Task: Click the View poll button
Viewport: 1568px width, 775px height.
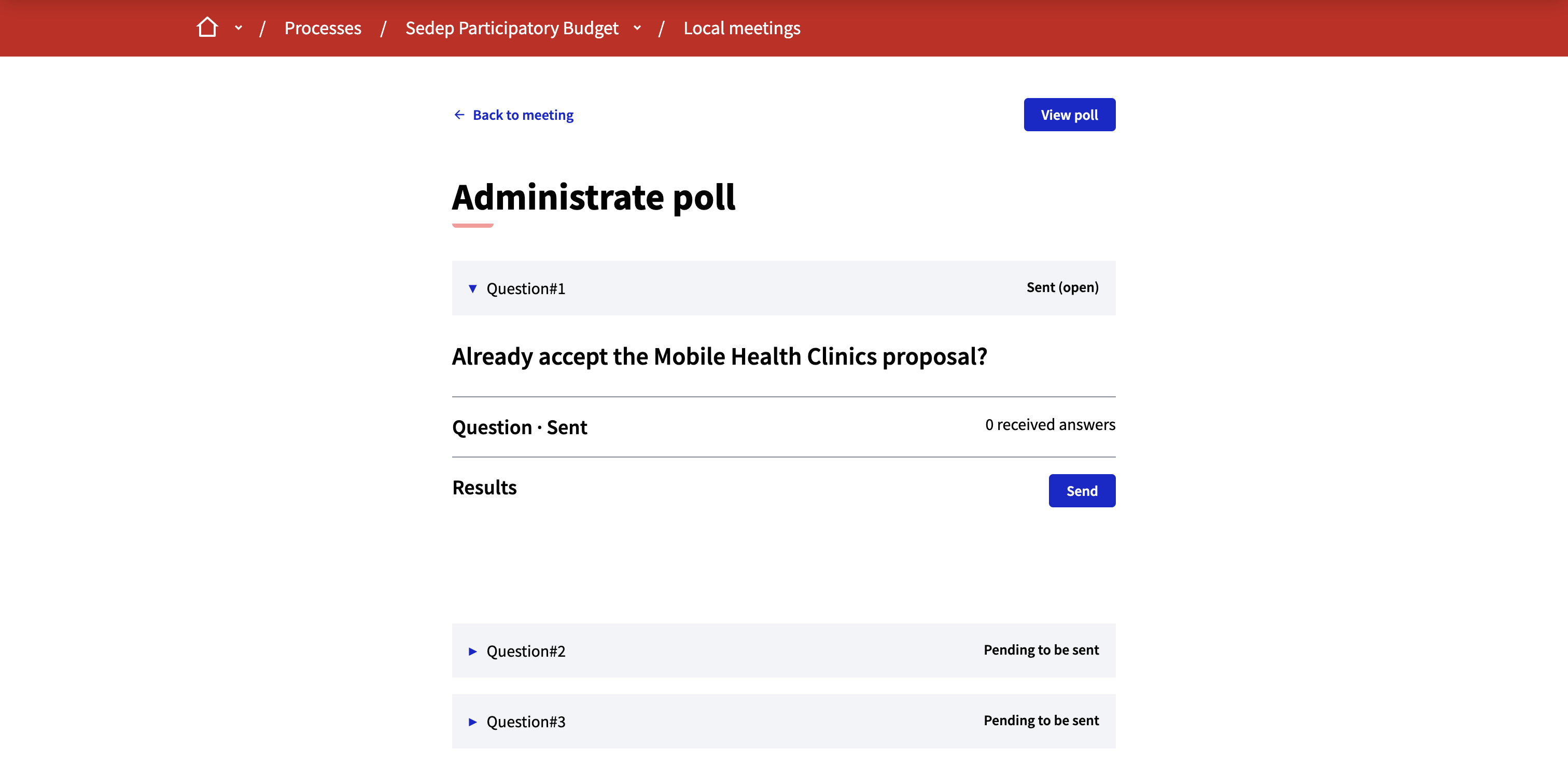Action: click(x=1070, y=115)
